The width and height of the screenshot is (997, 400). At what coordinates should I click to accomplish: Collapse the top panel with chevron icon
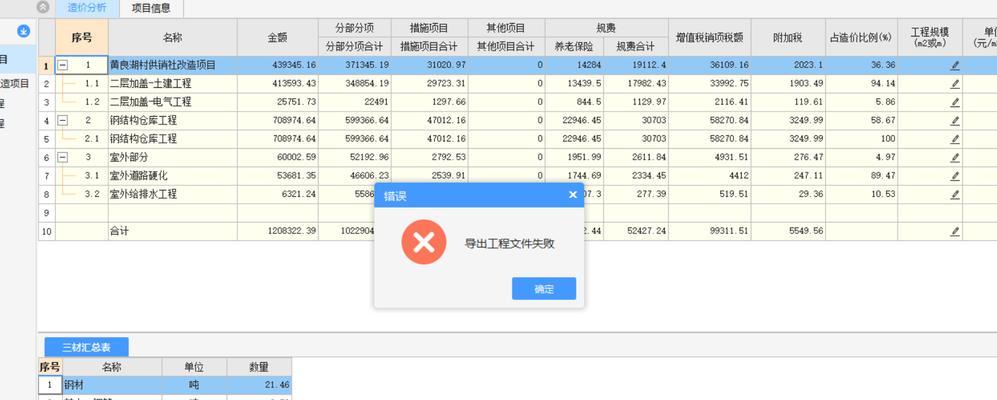coord(43,8)
